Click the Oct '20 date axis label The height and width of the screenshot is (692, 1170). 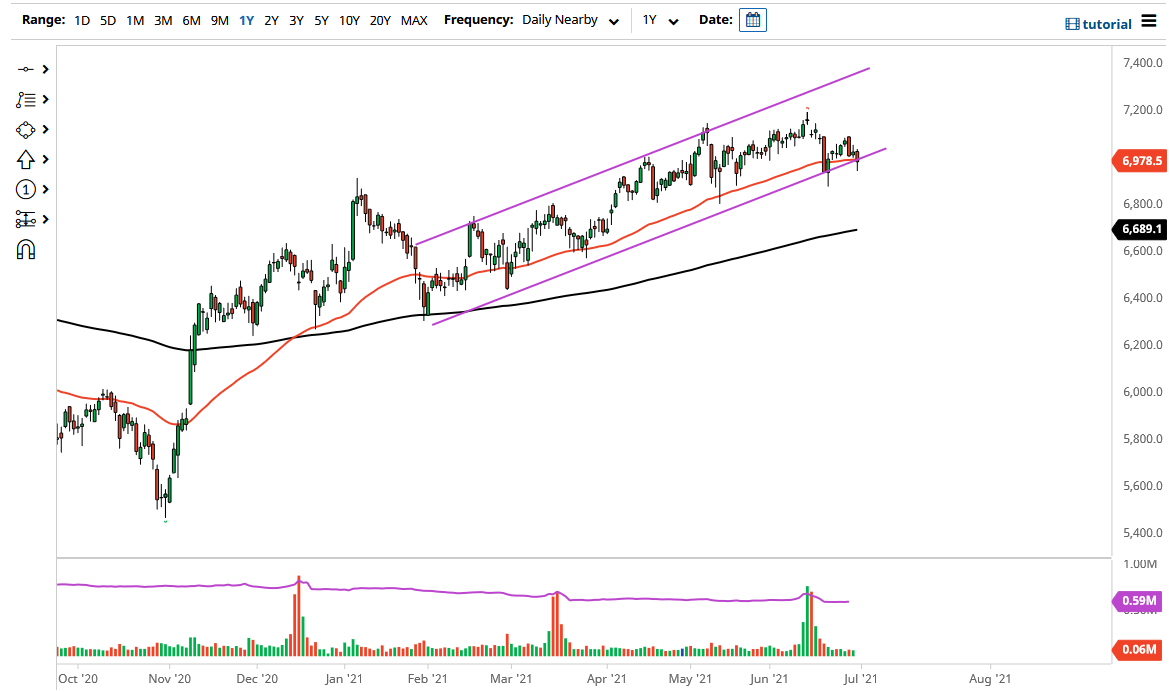coord(78,679)
